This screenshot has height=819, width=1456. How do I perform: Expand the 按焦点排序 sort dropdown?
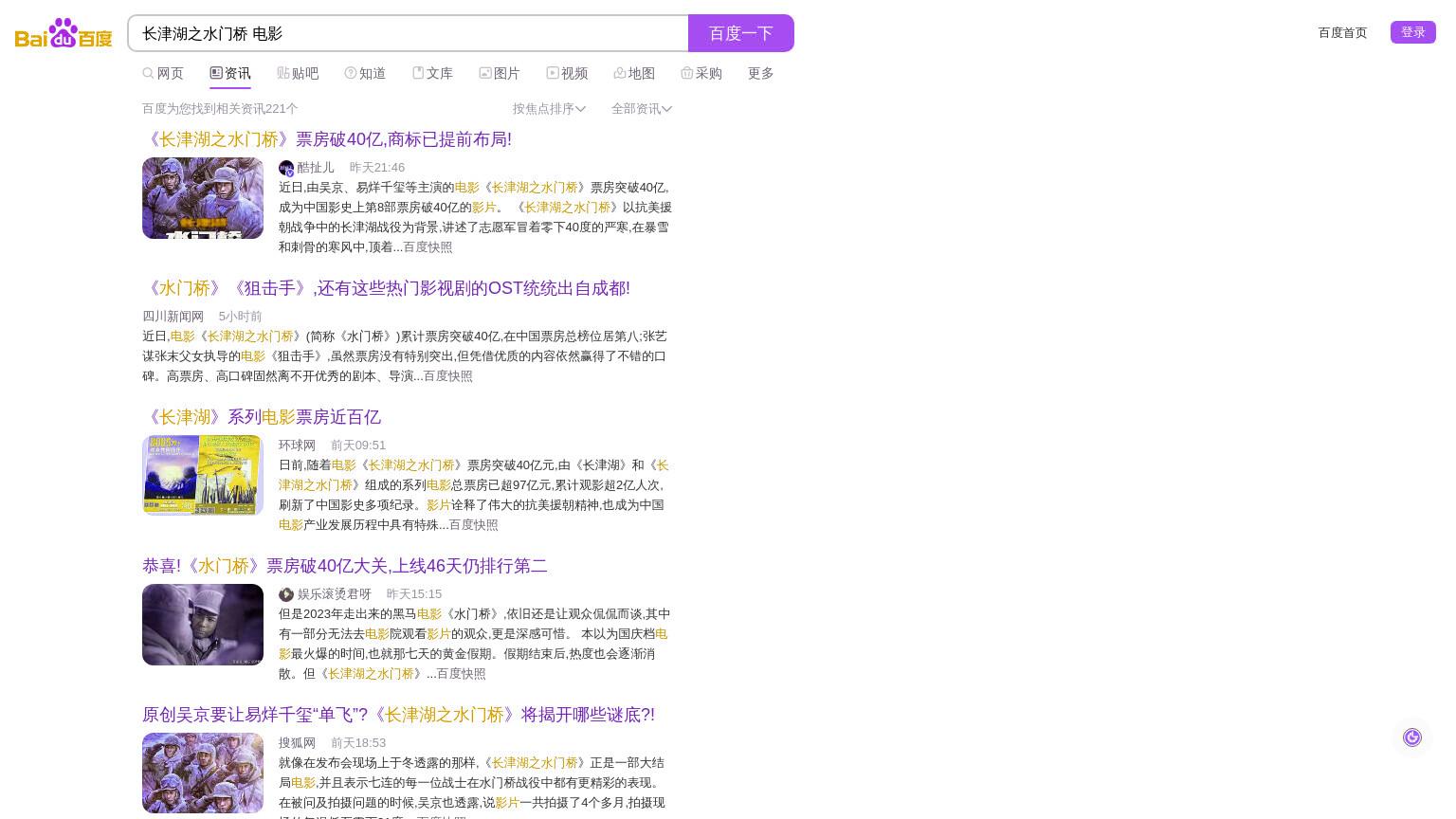click(x=549, y=108)
